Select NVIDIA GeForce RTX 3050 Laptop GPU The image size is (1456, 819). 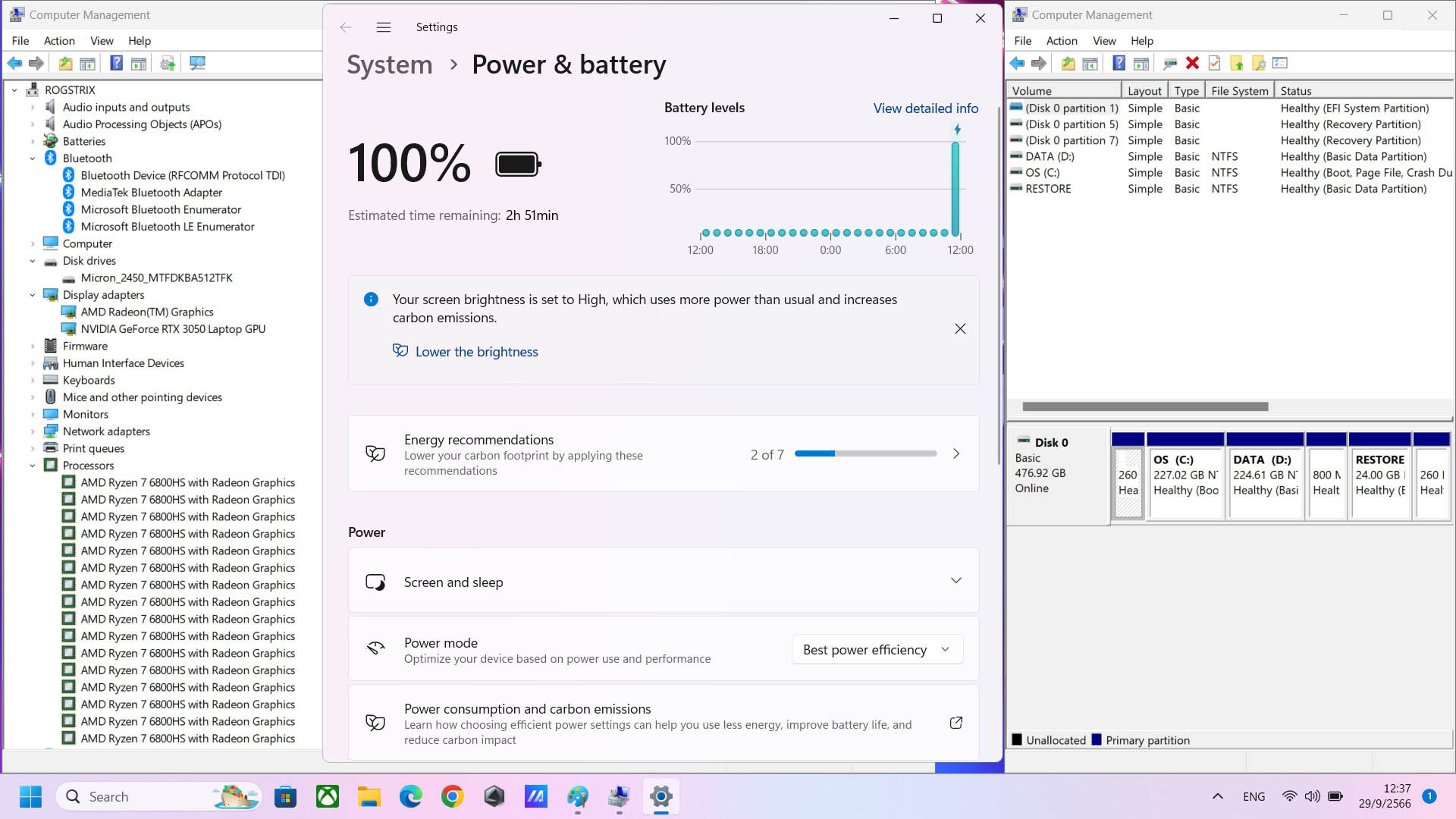173,329
